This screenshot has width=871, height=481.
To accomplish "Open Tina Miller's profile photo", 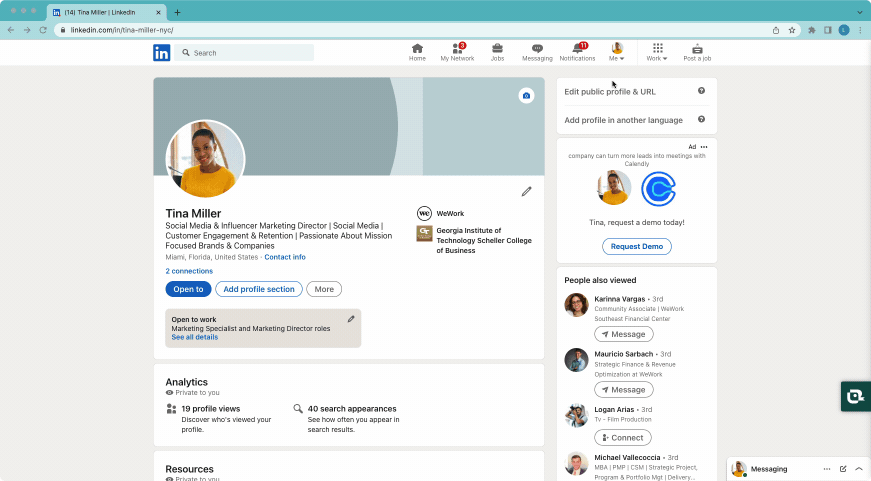I will 205,159.
